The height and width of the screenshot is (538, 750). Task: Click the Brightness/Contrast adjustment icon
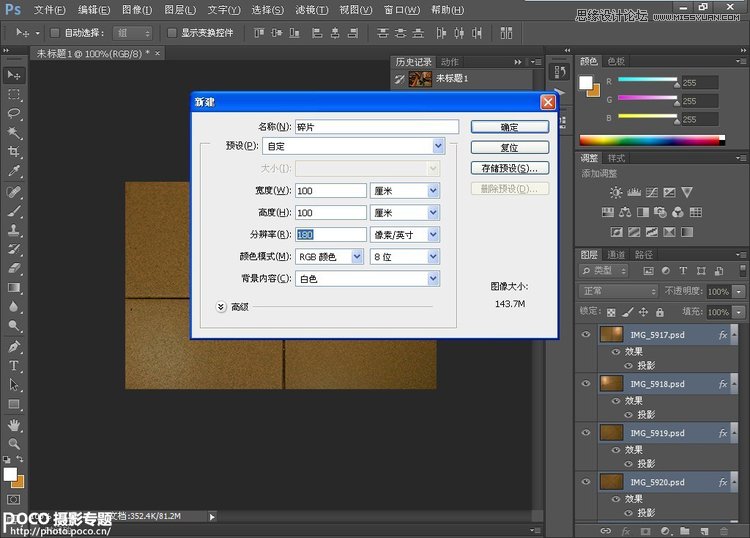coord(616,192)
